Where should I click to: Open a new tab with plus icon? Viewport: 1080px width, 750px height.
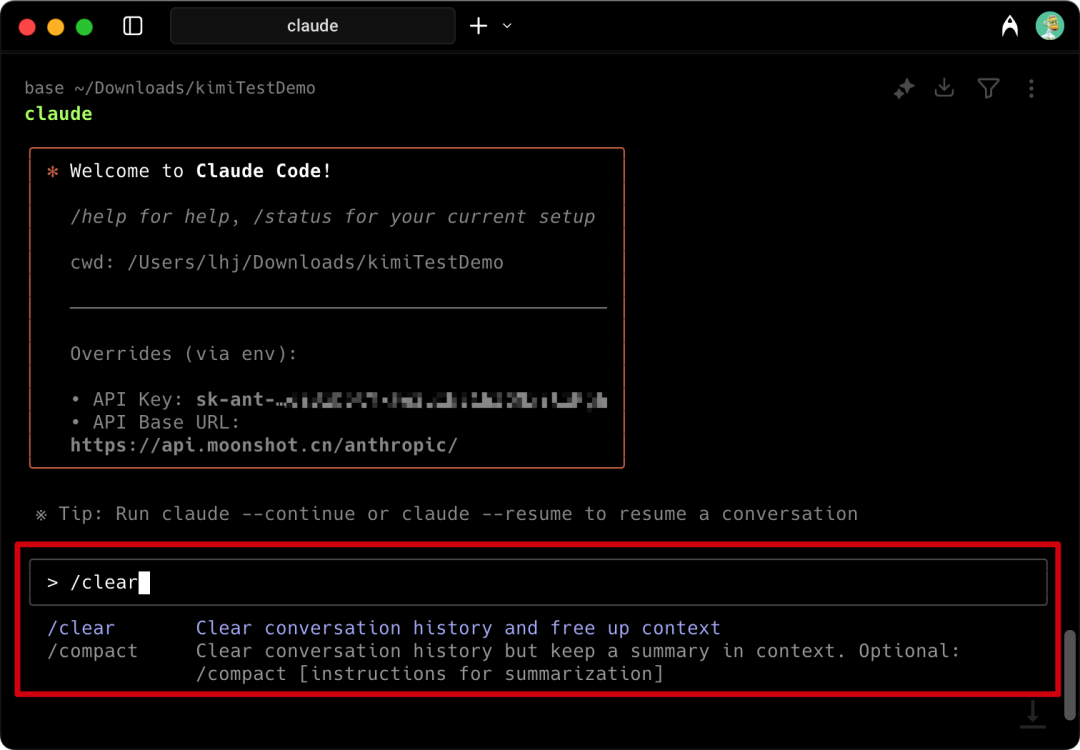(x=478, y=26)
